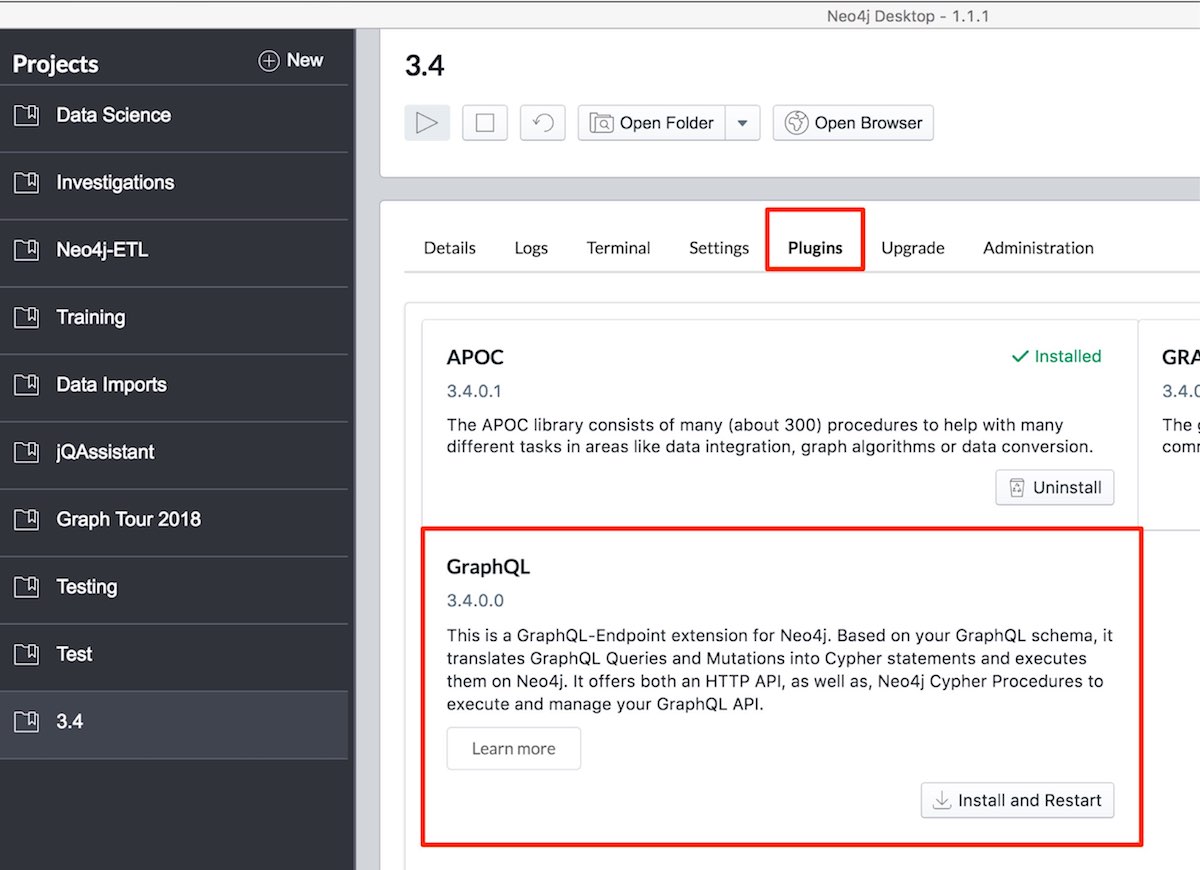The height and width of the screenshot is (870, 1200).
Task: Click download icon on Install and Restart
Action: click(941, 800)
